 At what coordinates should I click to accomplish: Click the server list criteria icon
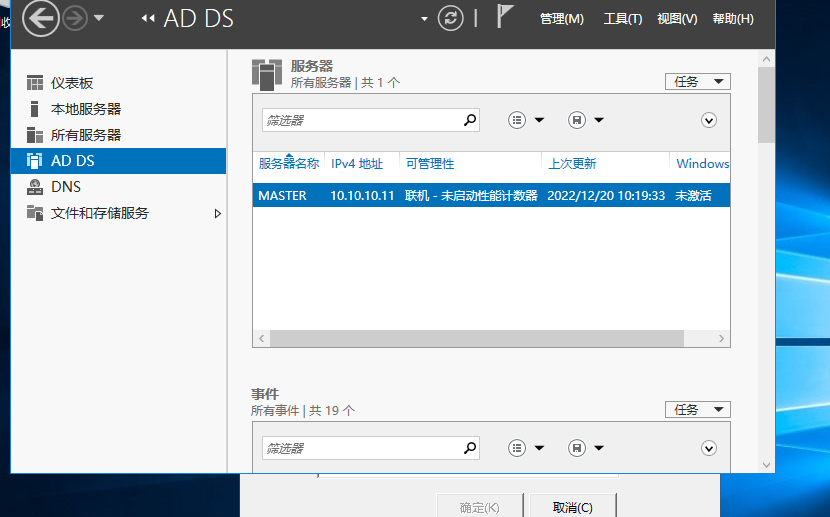tap(517, 120)
